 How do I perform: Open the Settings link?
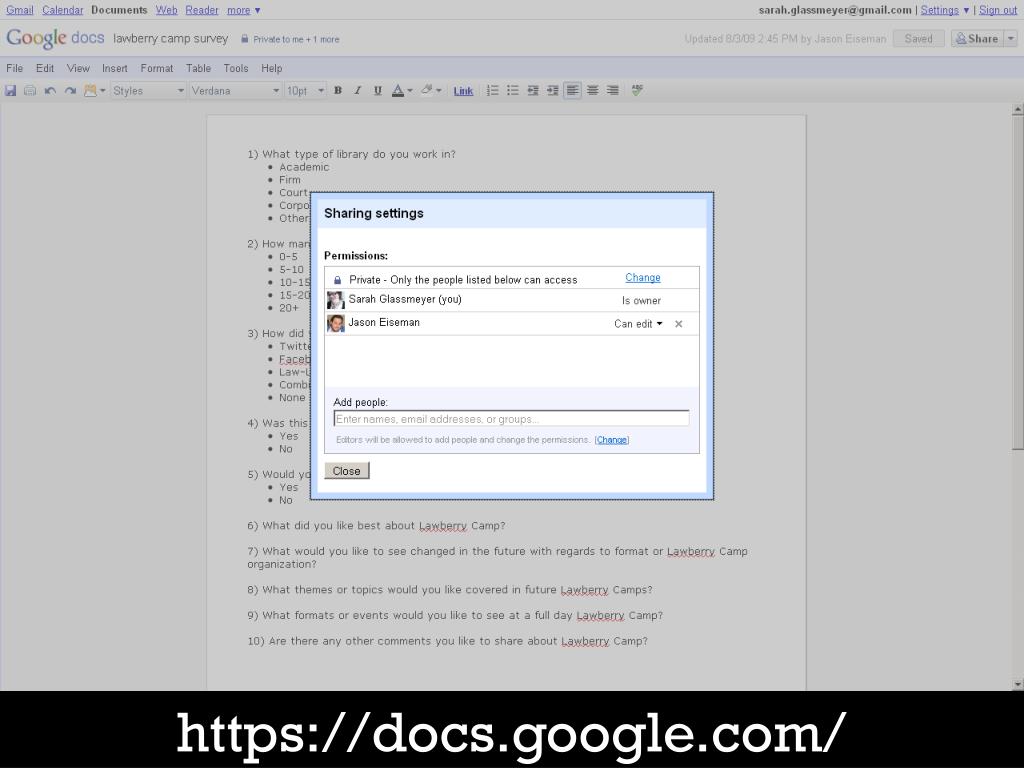[x=940, y=10]
